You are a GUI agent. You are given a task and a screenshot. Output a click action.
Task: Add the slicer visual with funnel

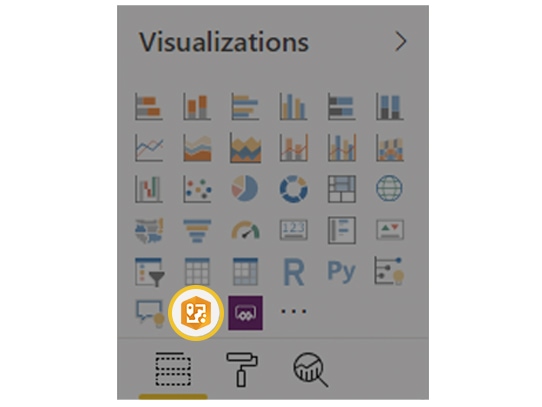149,272
